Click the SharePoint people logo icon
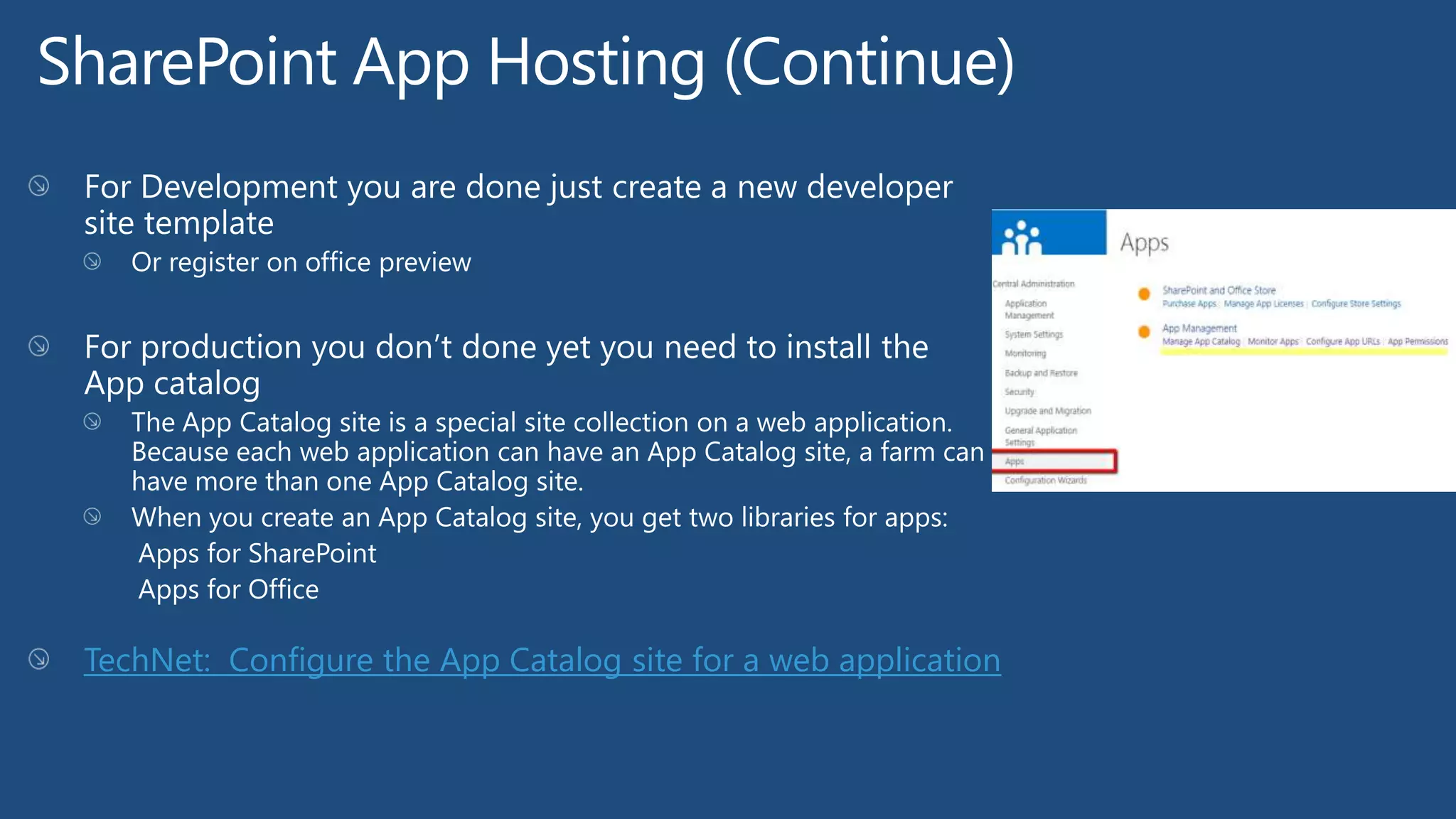 point(1022,237)
